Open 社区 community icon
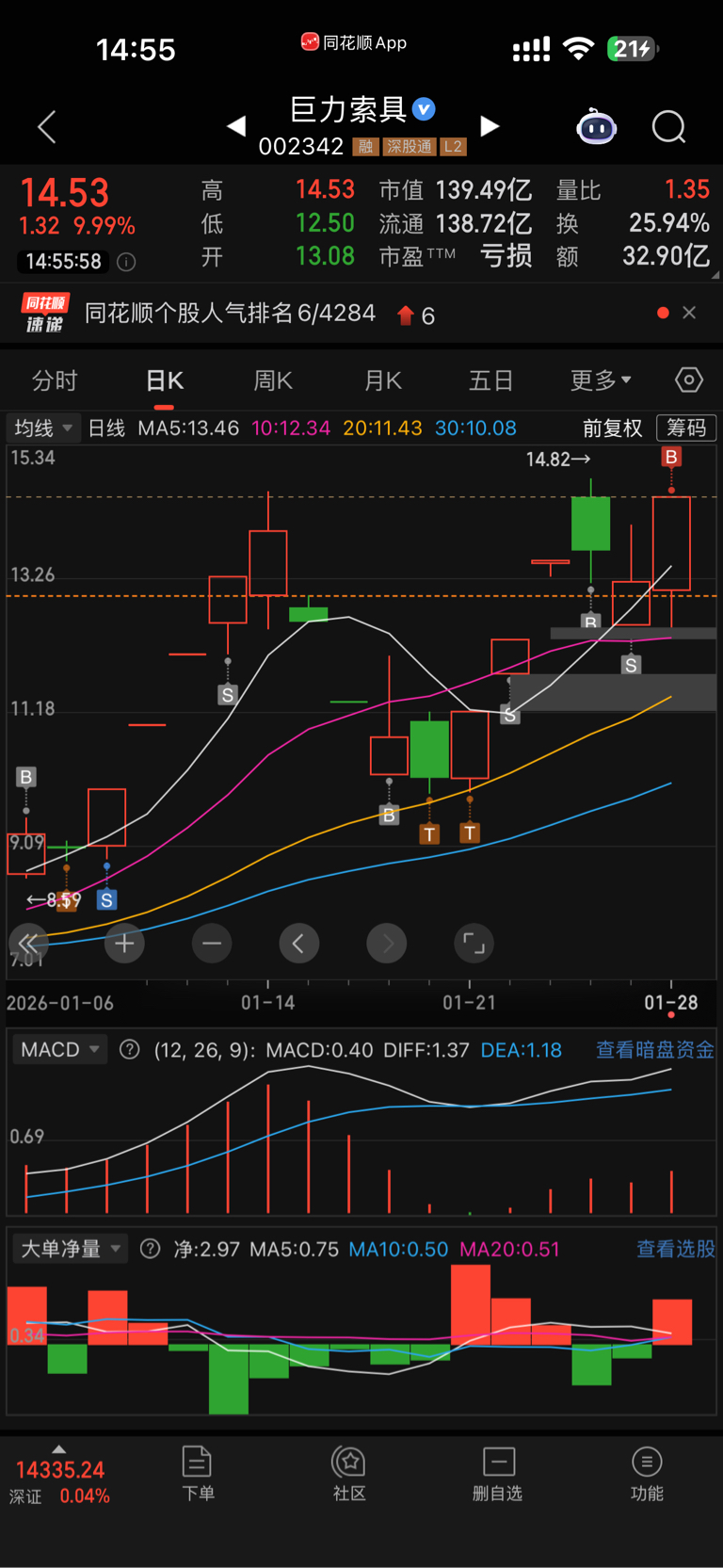The width and height of the screenshot is (723, 1568). 349,1474
